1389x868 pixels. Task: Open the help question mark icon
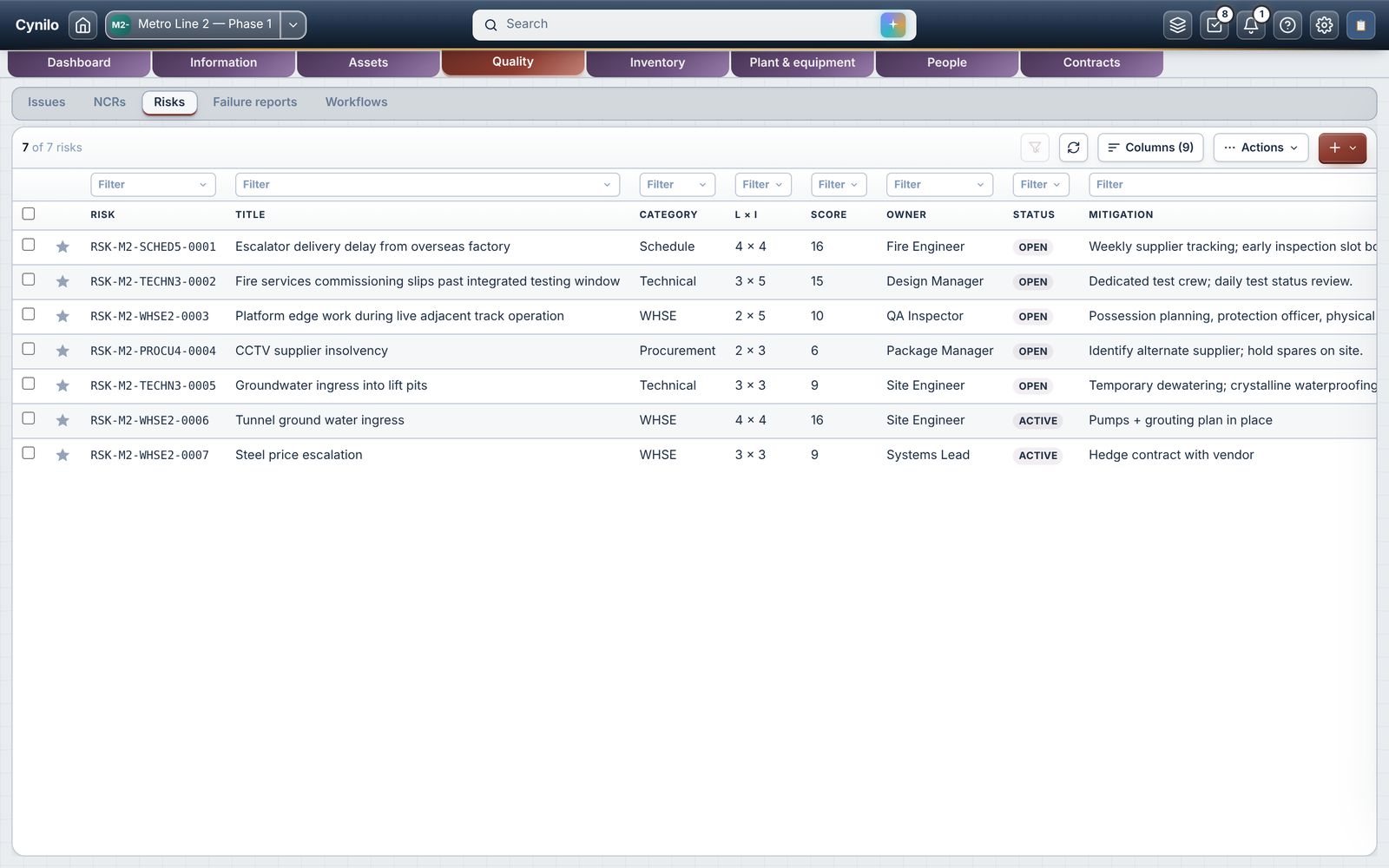point(1287,25)
